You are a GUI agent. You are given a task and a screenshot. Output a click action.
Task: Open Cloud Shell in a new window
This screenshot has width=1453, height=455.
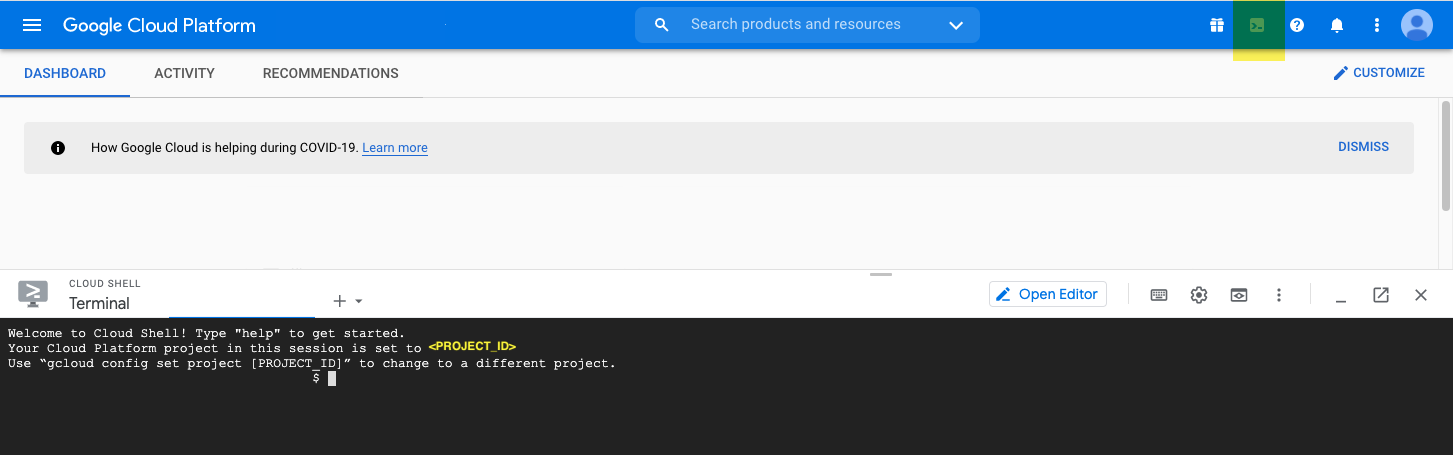pyautogui.click(x=1381, y=295)
